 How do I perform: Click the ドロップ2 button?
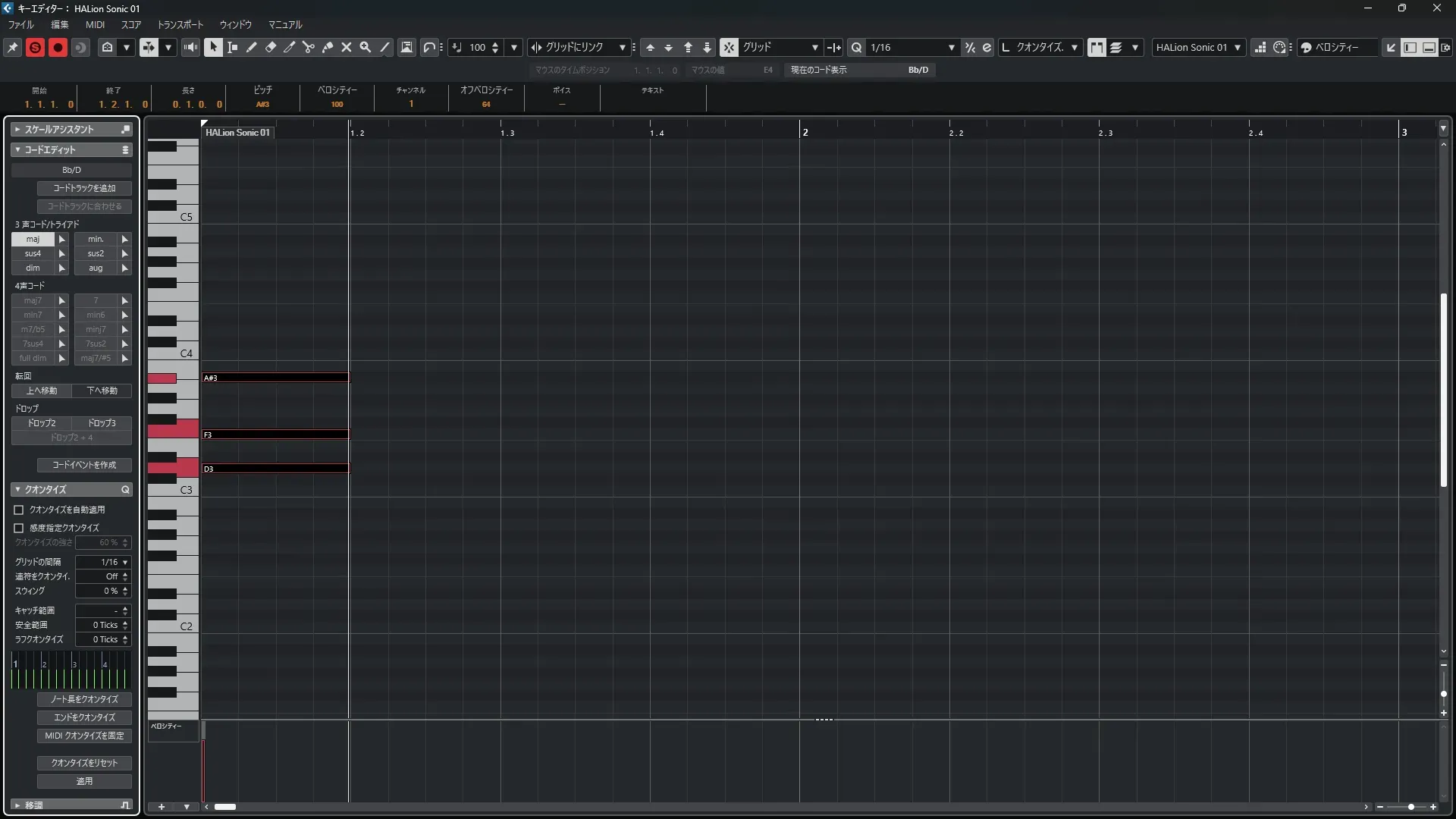pos(42,423)
